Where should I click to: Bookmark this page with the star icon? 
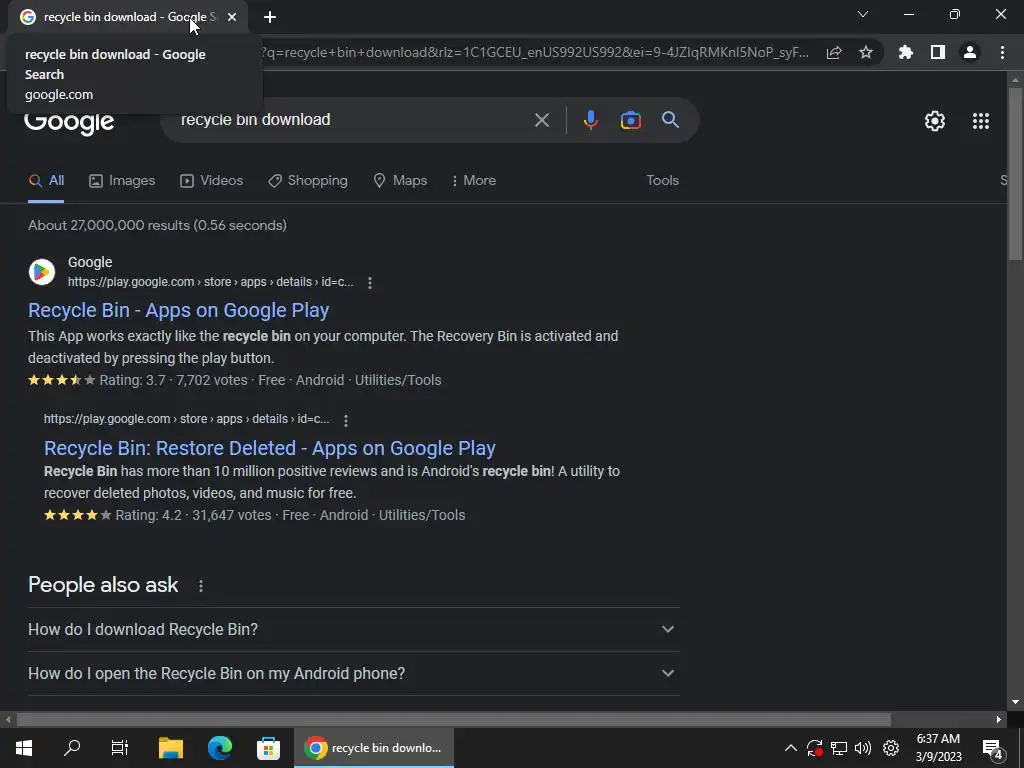pos(866,53)
